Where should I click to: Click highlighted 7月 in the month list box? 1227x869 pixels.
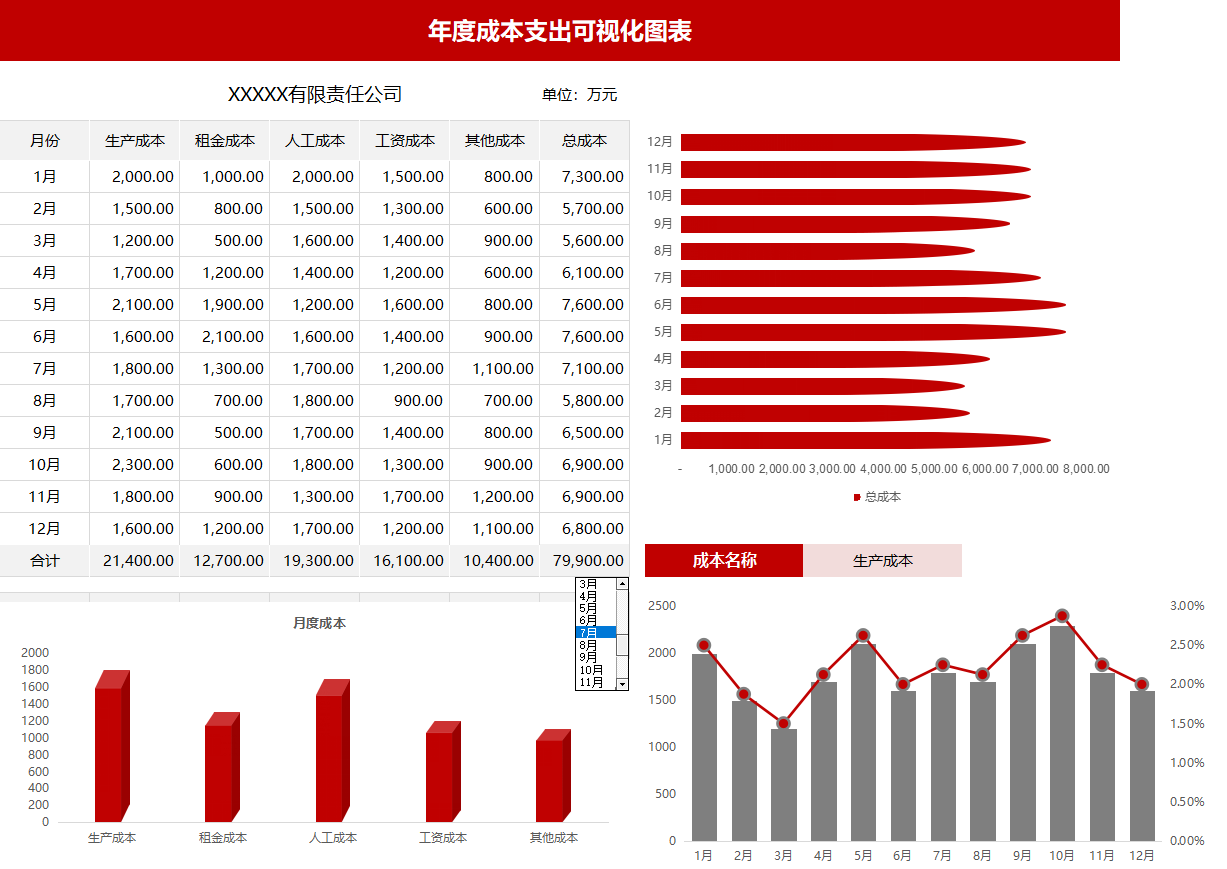(x=595, y=632)
